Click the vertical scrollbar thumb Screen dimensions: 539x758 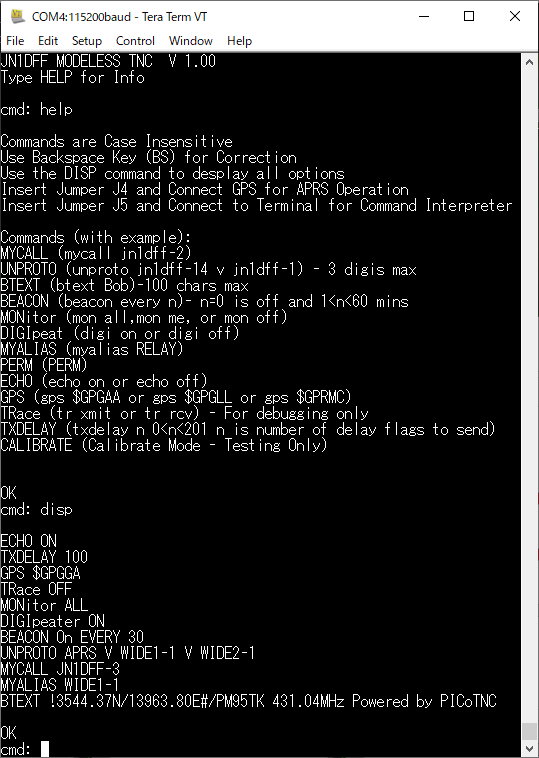pos(529,731)
